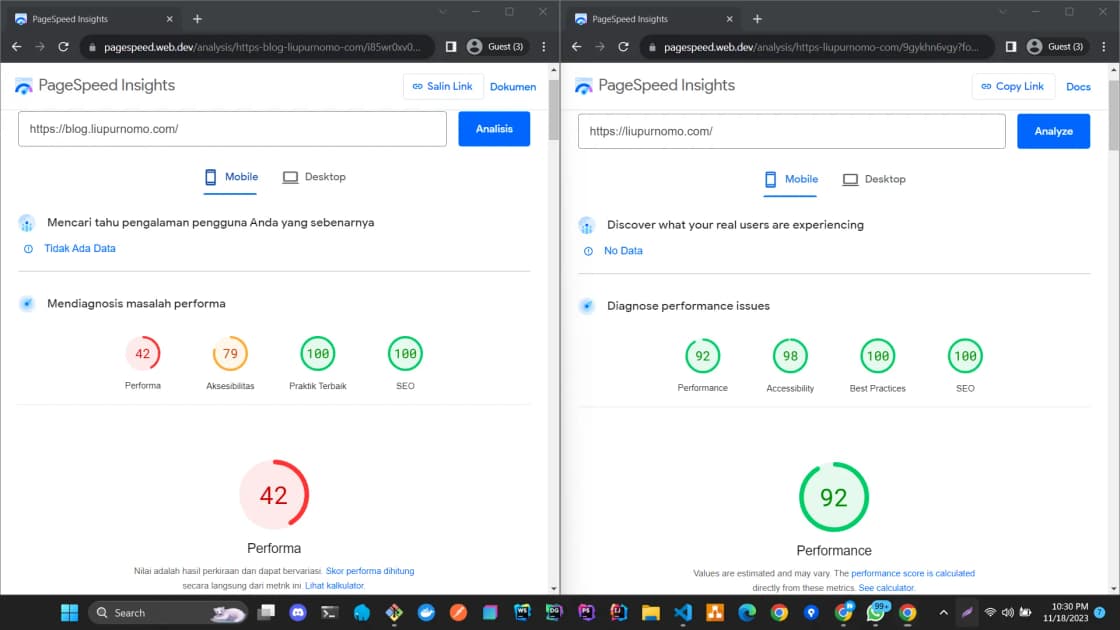Viewport: 1120px width, 630px height.
Task: Click the Aksesibilitas 79 score gauge
Action: [x=230, y=354]
